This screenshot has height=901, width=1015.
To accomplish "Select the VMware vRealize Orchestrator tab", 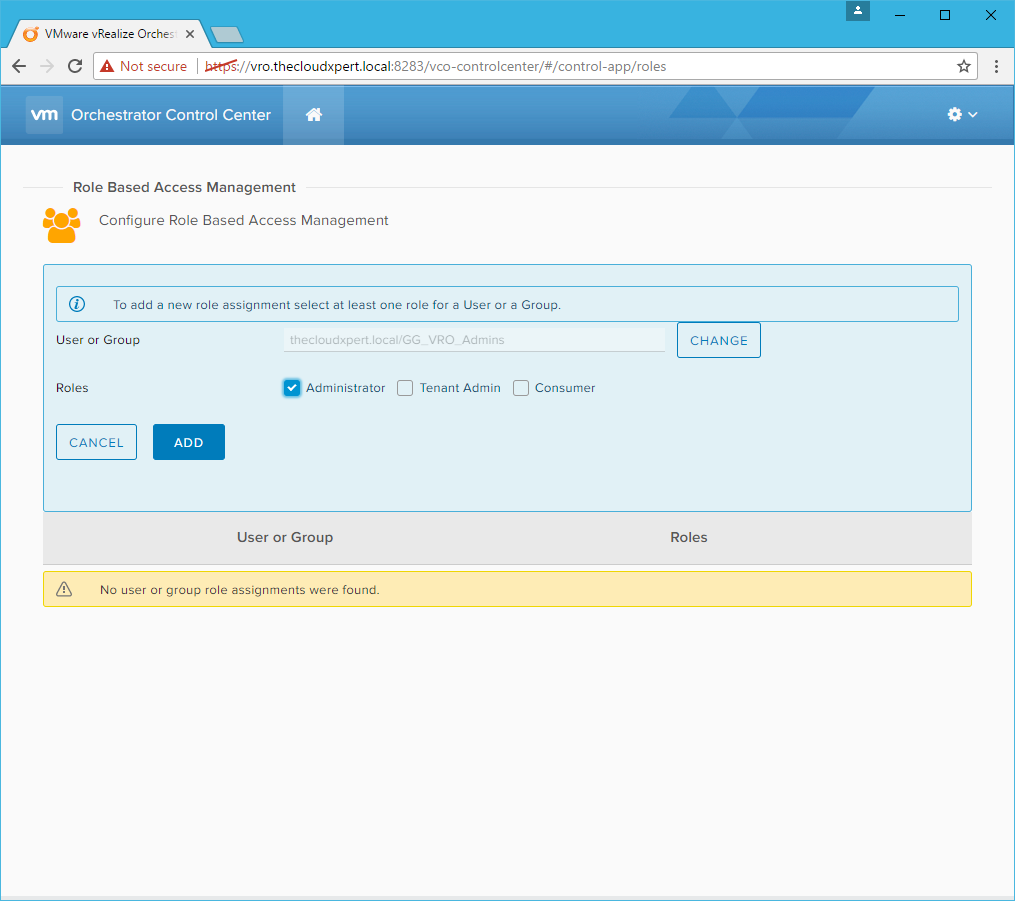I will click(105, 34).
